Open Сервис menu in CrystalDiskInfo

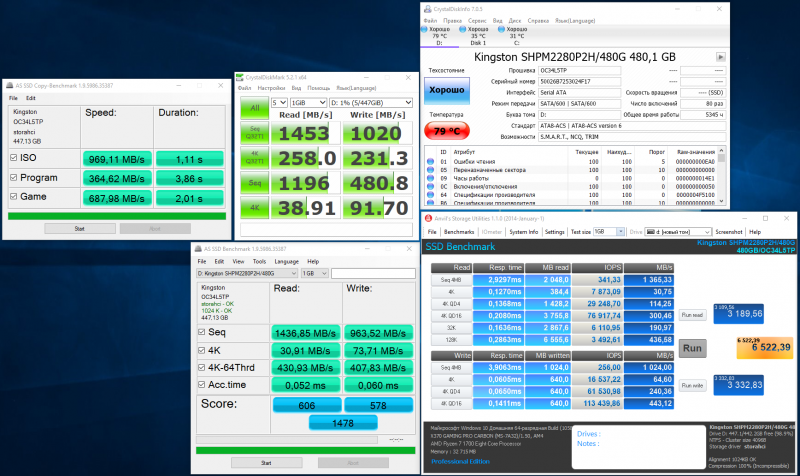[477, 21]
